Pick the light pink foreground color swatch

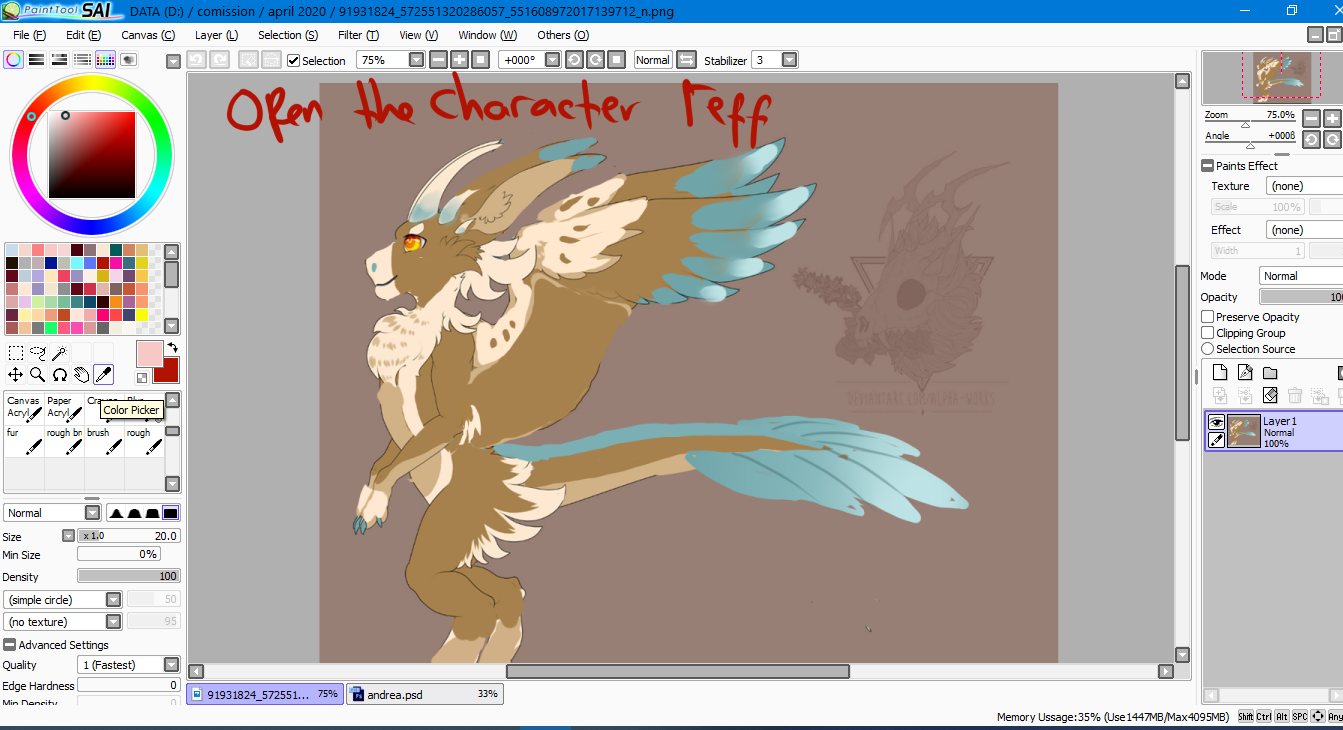[148, 353]
